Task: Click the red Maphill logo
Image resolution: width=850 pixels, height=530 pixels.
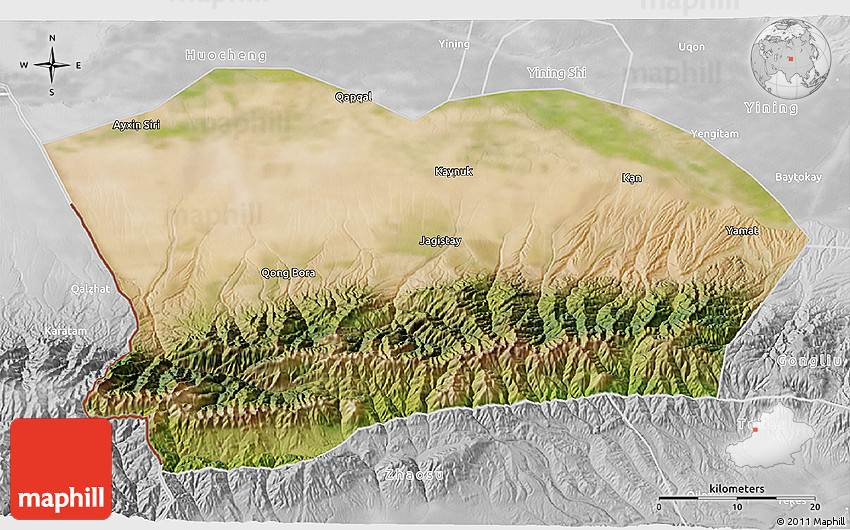Action: pos(61,468)
